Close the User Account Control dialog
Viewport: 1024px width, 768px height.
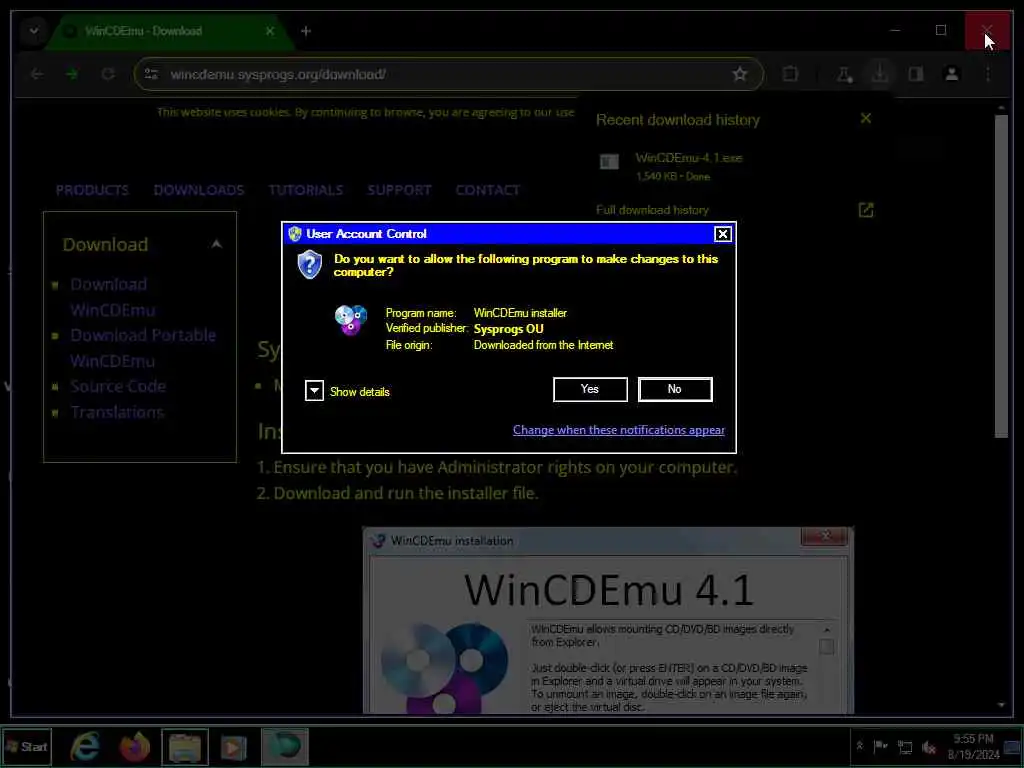[x=722, y=234]
